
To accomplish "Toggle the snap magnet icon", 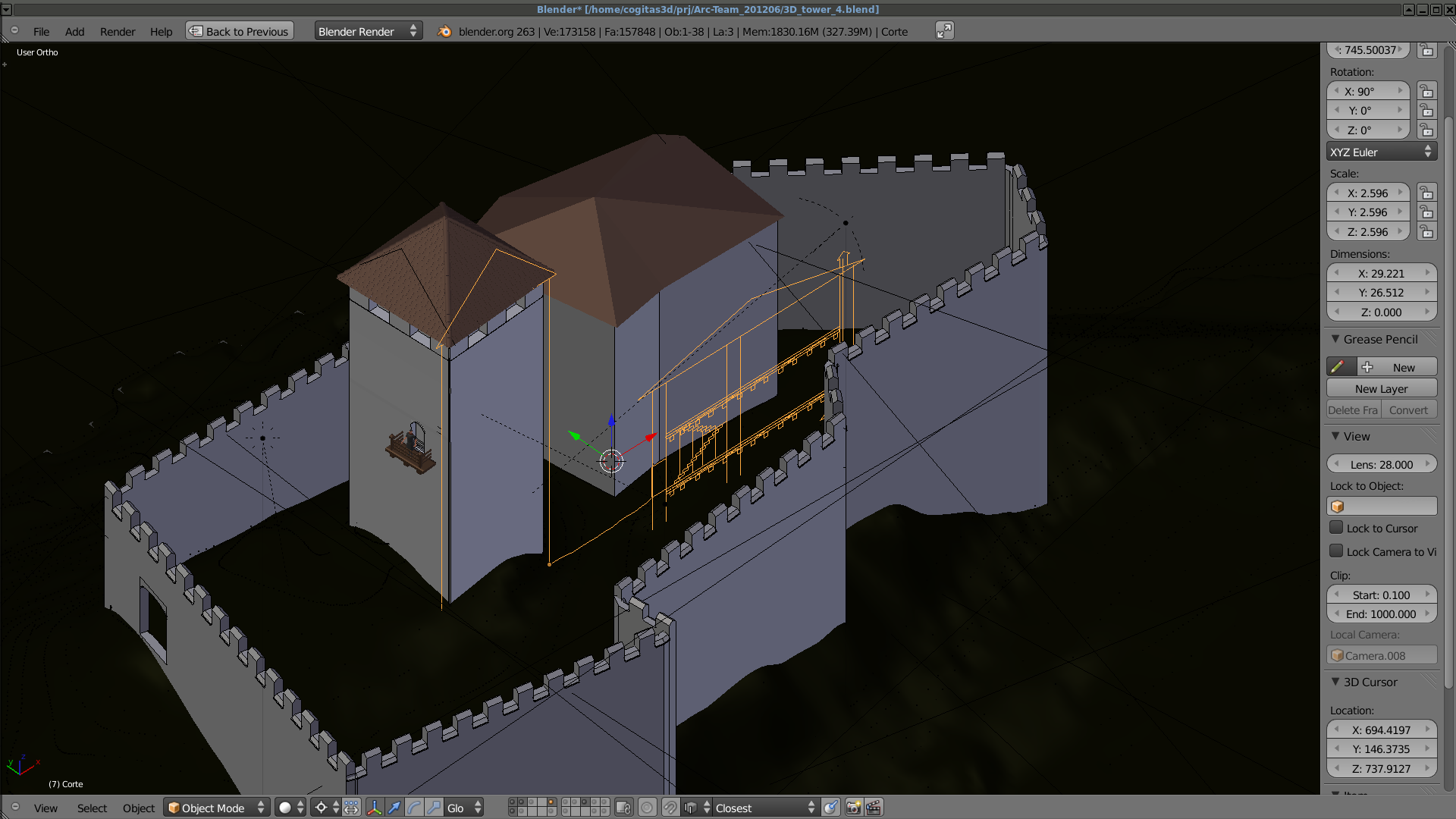I will click(670, 808).
